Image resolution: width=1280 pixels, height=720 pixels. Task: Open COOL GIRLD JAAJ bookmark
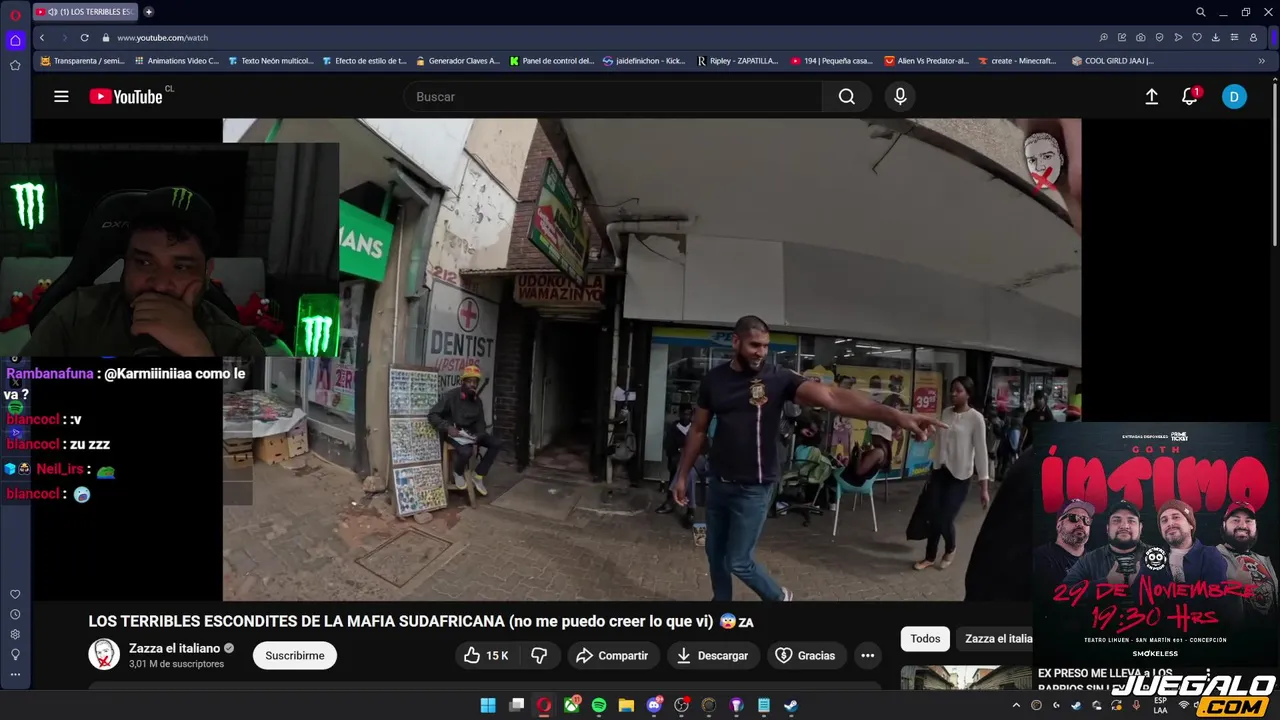[x=1112, y=61]
